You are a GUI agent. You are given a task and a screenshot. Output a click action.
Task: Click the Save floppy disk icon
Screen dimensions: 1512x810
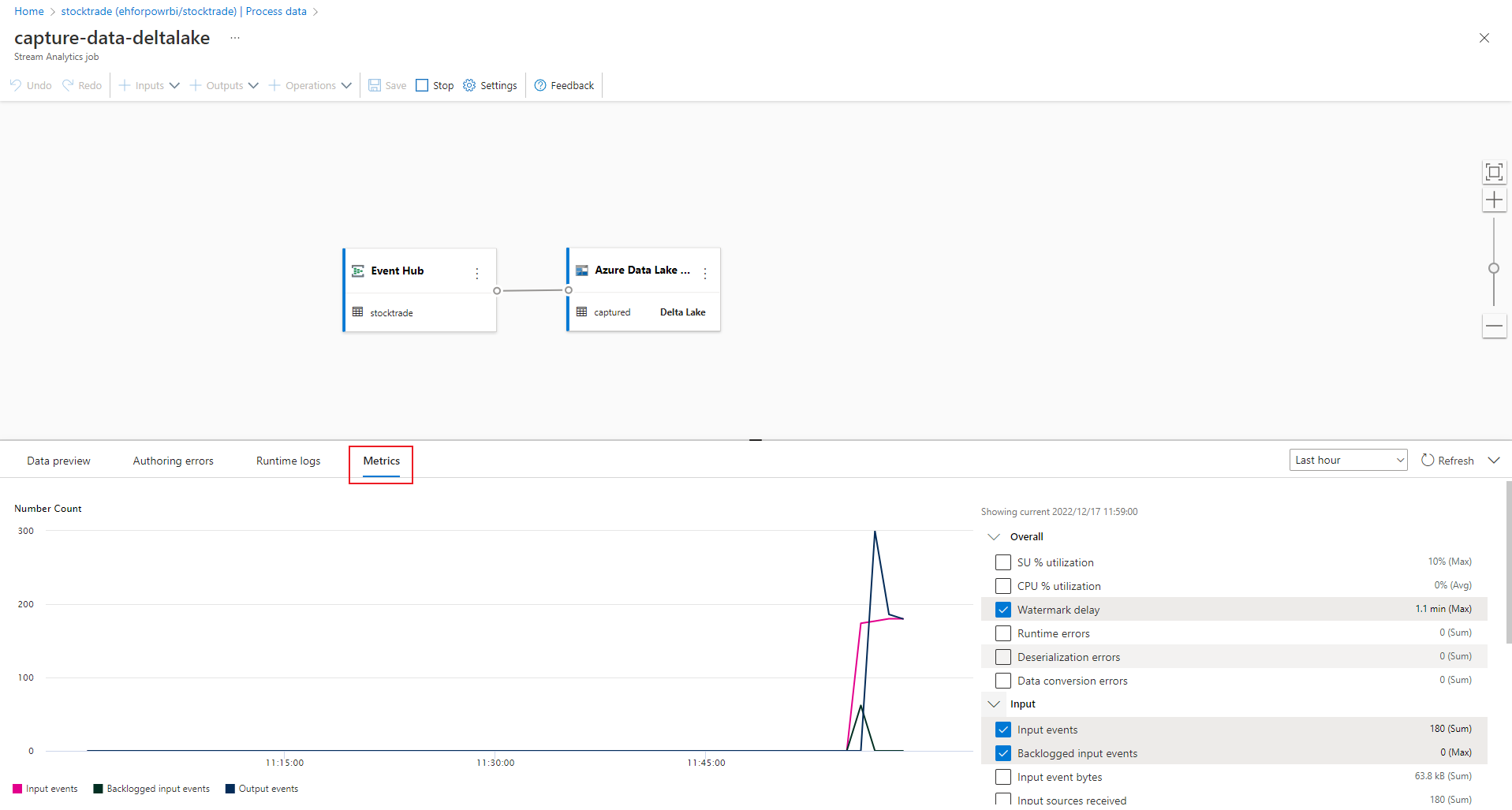click(x=375, y=85)
